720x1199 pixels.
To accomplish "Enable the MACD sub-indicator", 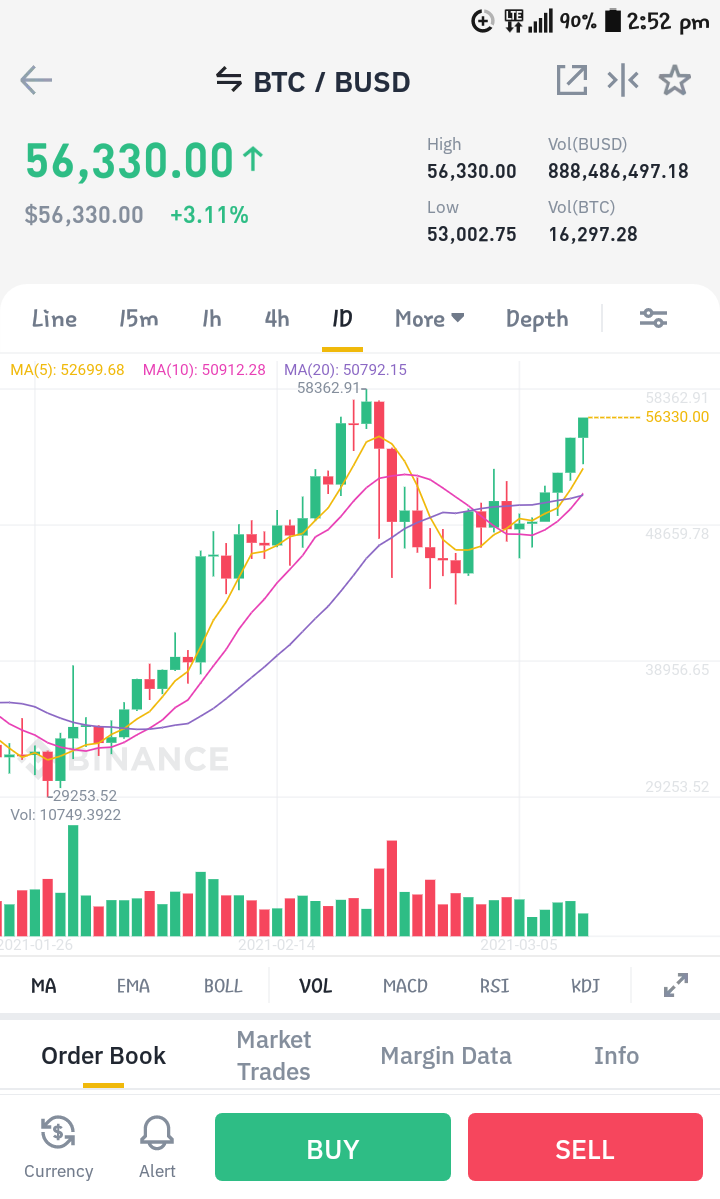I will [405, 986].
